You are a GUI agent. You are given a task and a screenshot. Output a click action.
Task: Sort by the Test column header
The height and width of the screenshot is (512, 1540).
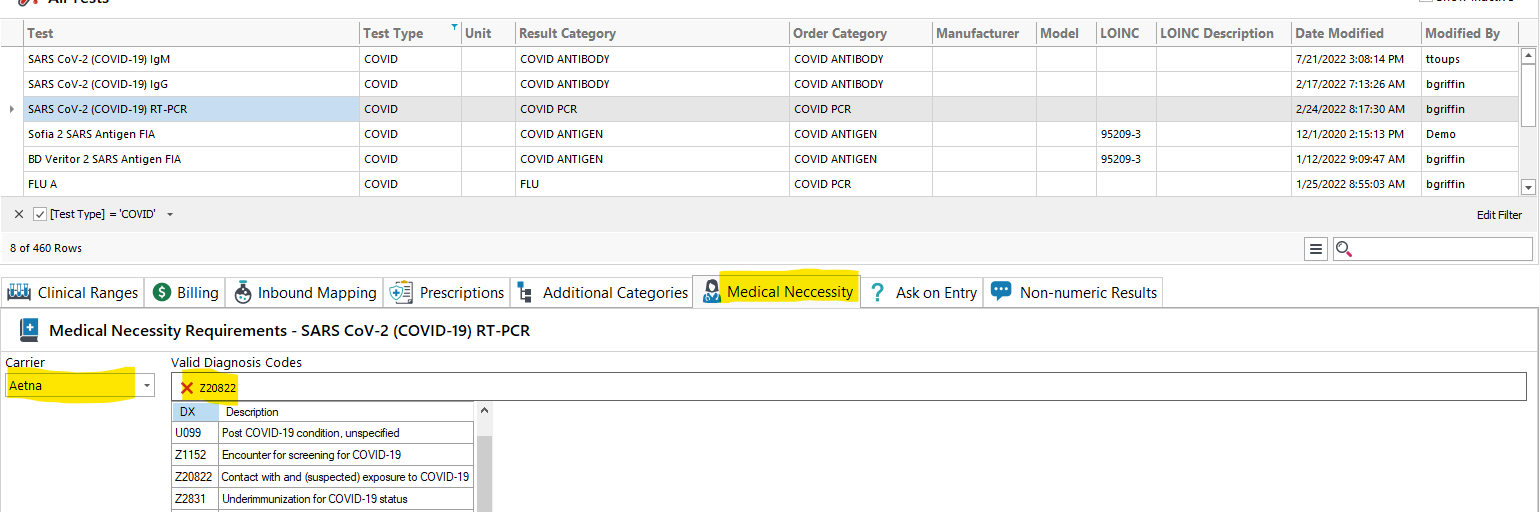click(x=192, y=33)
